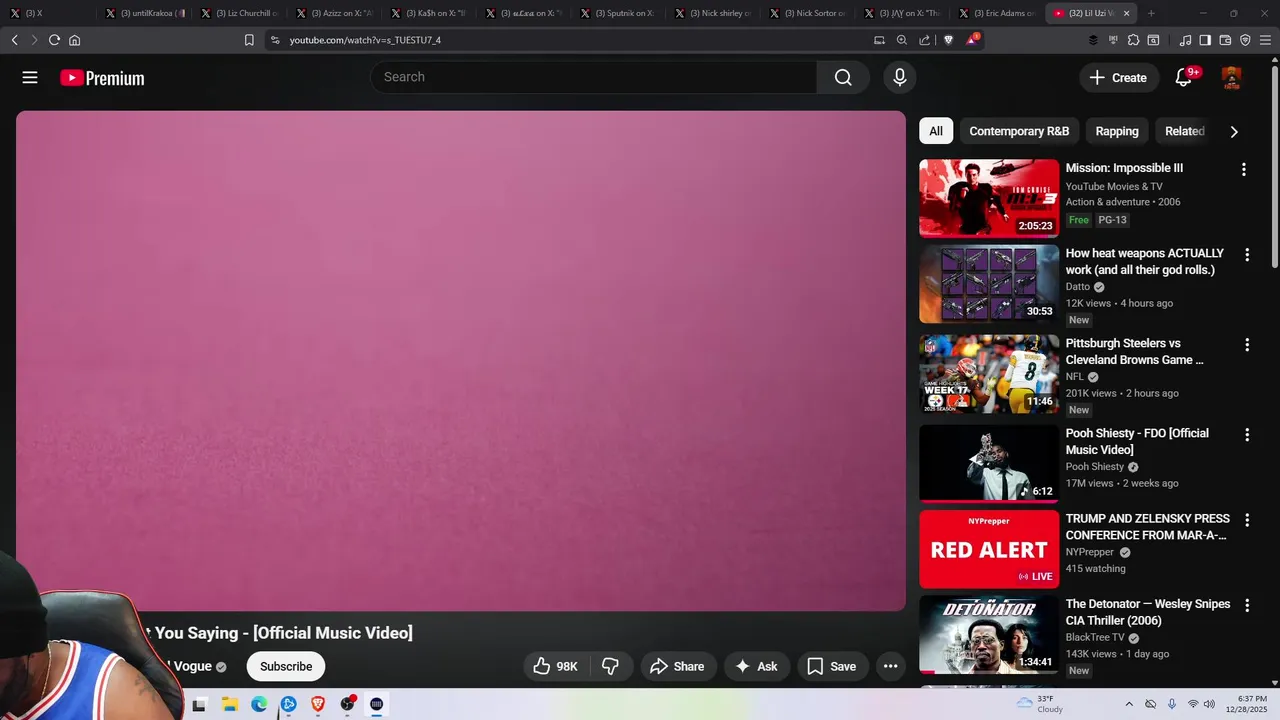Open options for Steelers vs Browns video
The width and height of the screenshot is (1280, 720).
[1247, 345]
